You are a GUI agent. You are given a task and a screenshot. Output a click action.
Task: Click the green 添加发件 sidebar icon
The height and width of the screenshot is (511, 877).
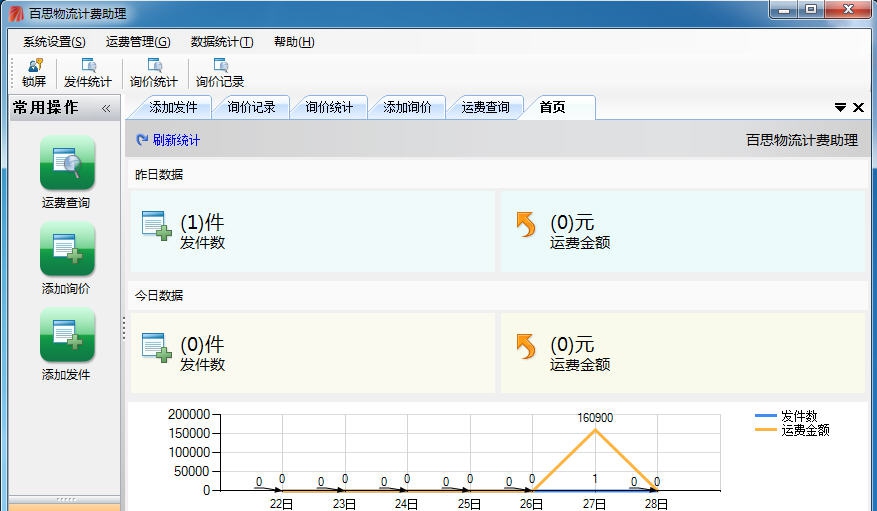click(x=67, y=335)
